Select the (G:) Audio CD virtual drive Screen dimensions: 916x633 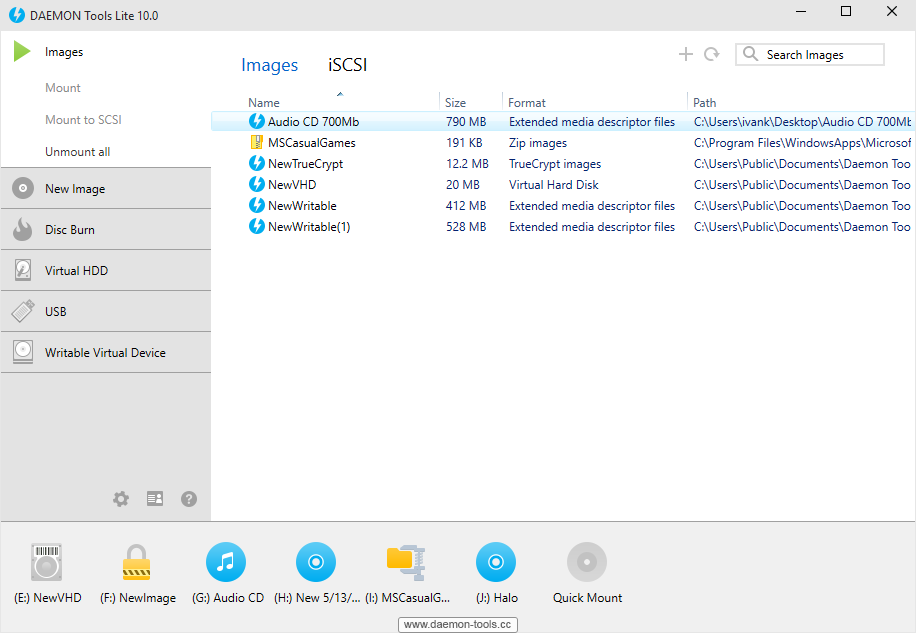tap(226, 563)
